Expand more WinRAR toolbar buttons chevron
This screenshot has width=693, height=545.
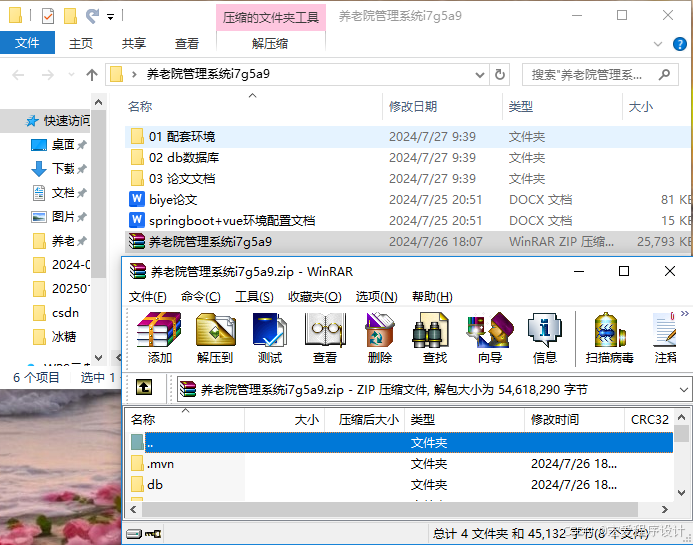(685, 313)
